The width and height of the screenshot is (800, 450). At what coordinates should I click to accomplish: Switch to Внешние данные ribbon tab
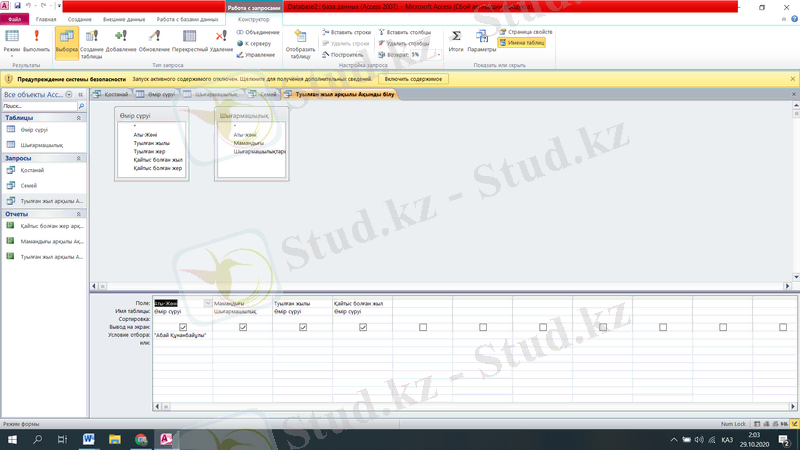coord(124,19)
